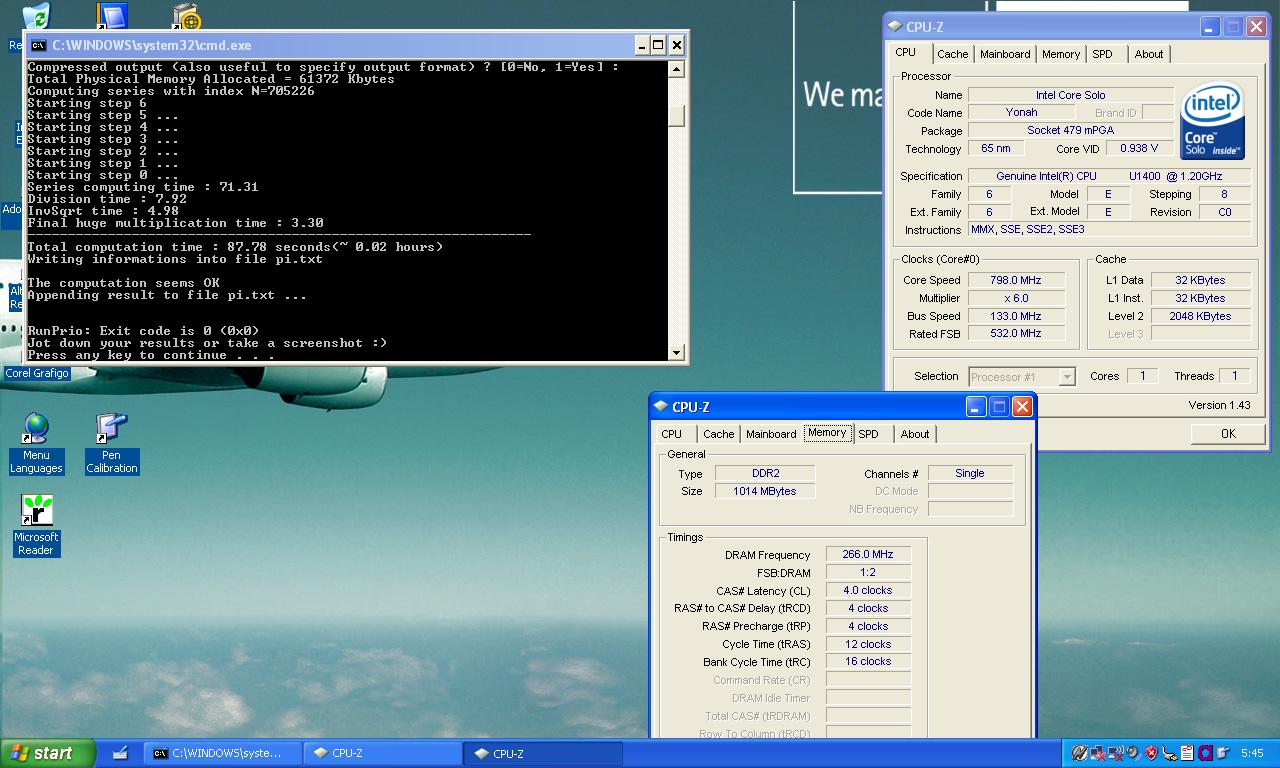
Task: Click the Name field showing Intel Core Solo
Action: pos(1071,95)
